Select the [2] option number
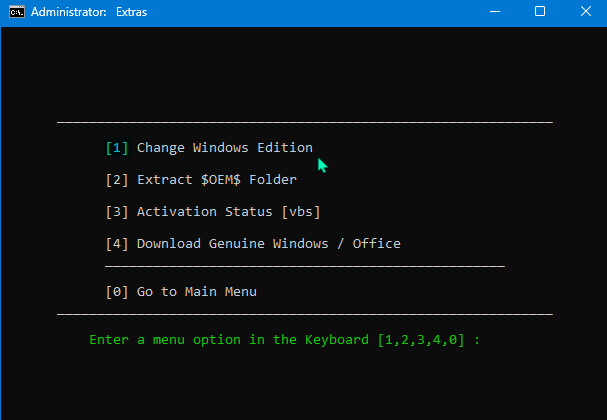 coord(117,180)
